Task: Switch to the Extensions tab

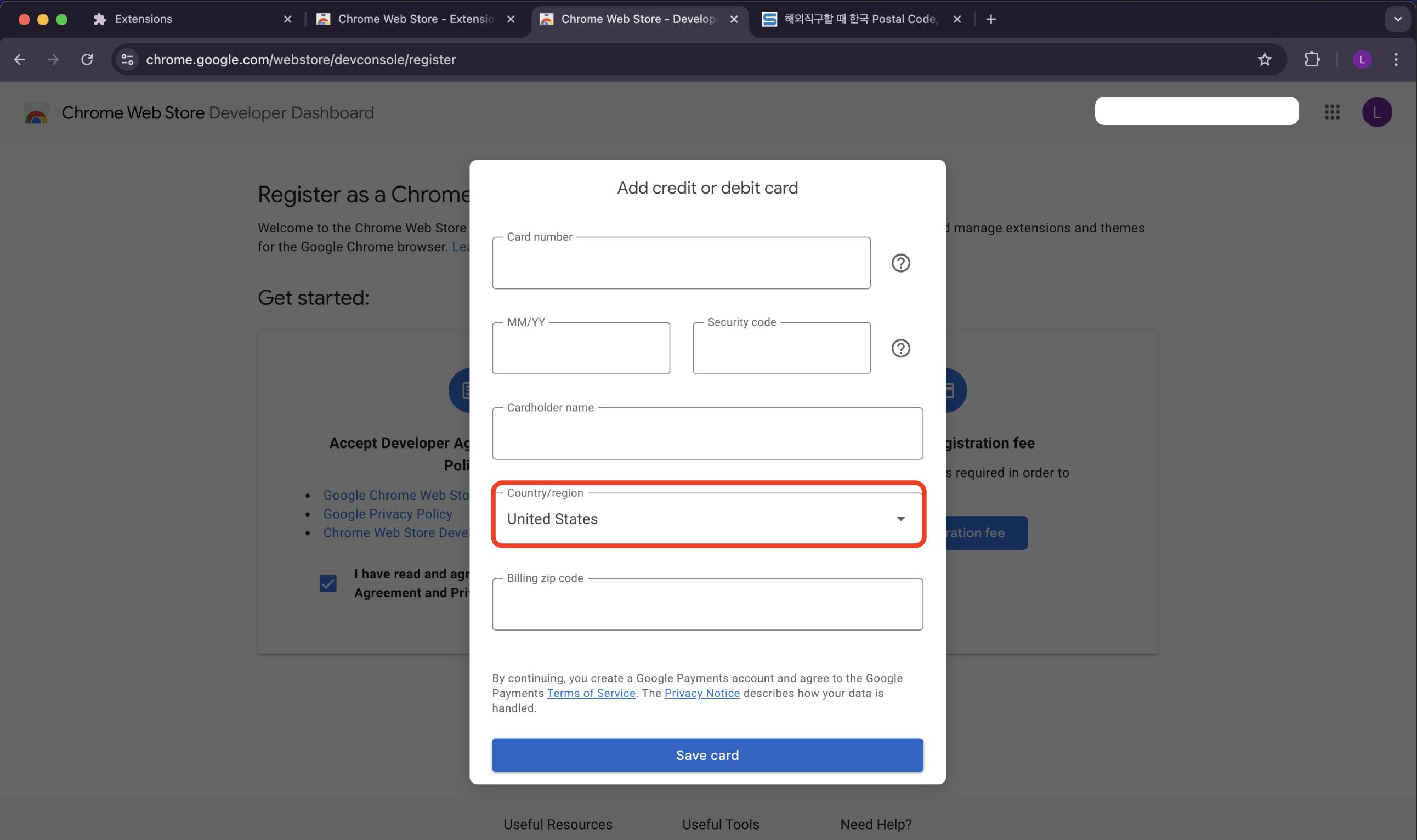Action: point(187,19)
